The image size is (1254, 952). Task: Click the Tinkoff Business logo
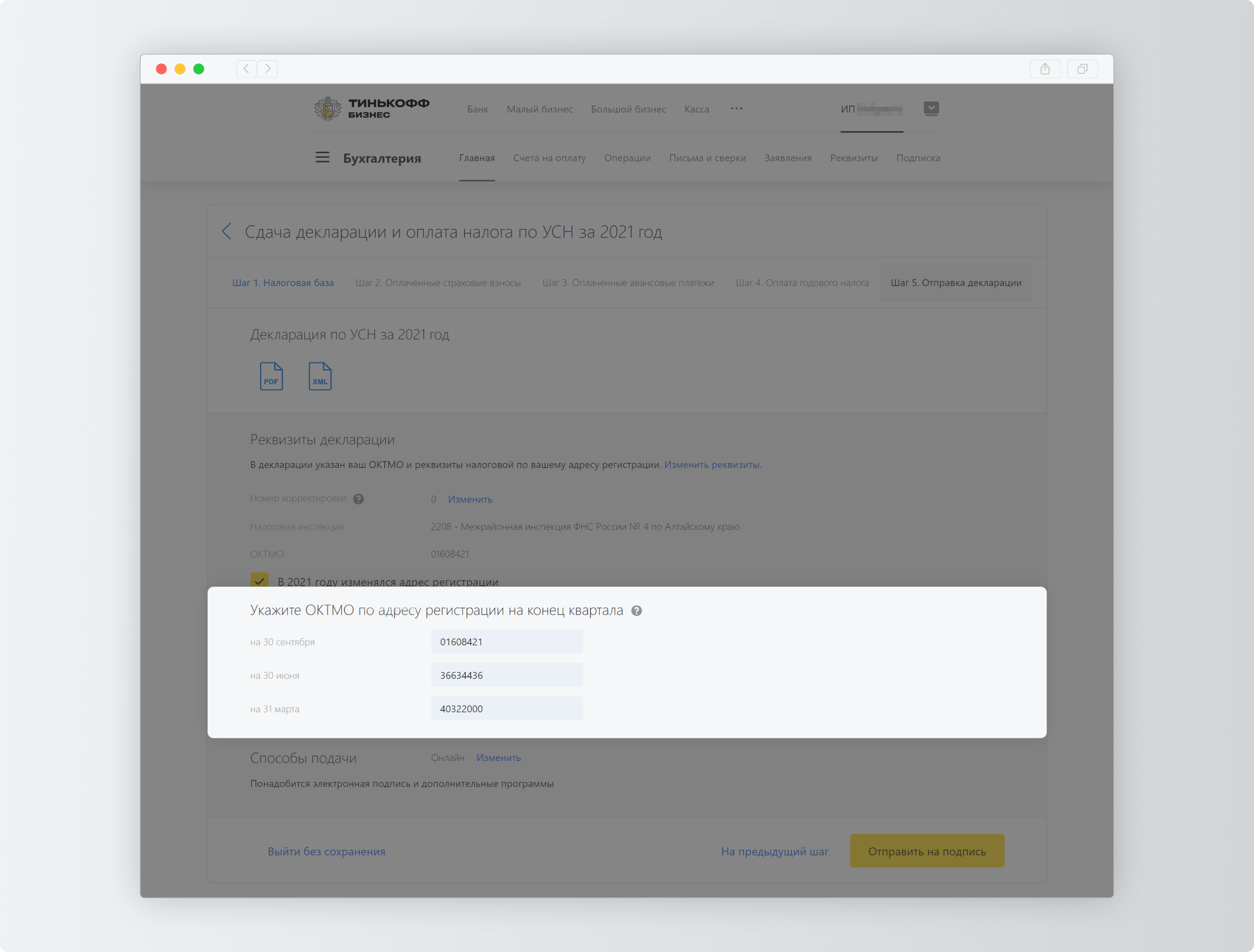[372, 108]
